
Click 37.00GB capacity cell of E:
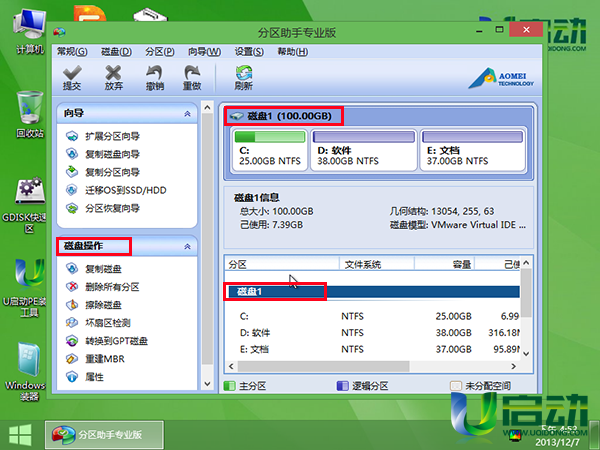[x=453, y=349]
